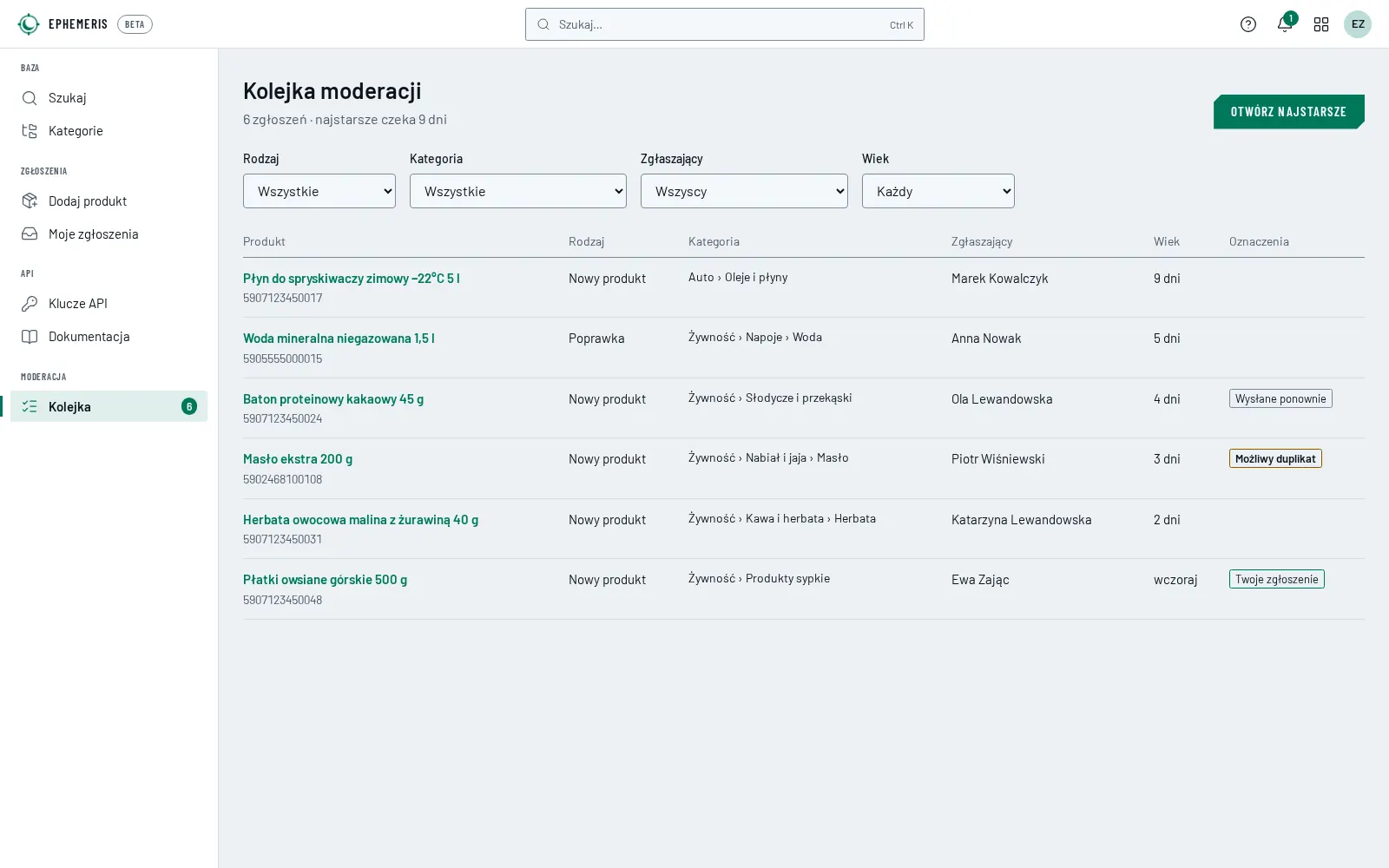Open the EZ user avatar menu
This screenshot has width=1389, height=868.
pos(1358,24)
